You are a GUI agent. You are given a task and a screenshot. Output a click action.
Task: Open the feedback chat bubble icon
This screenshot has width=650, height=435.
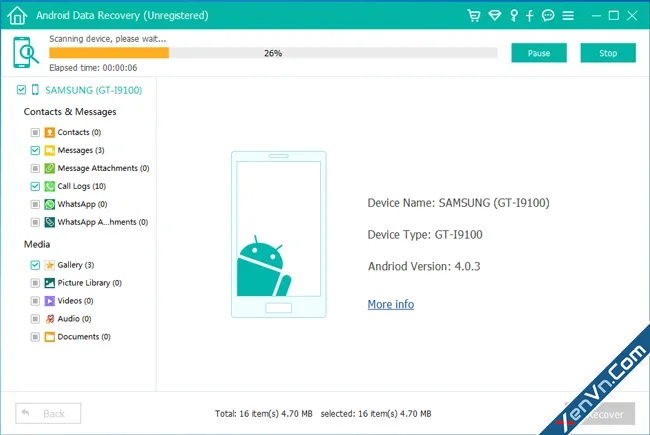(x=548, y=16)
